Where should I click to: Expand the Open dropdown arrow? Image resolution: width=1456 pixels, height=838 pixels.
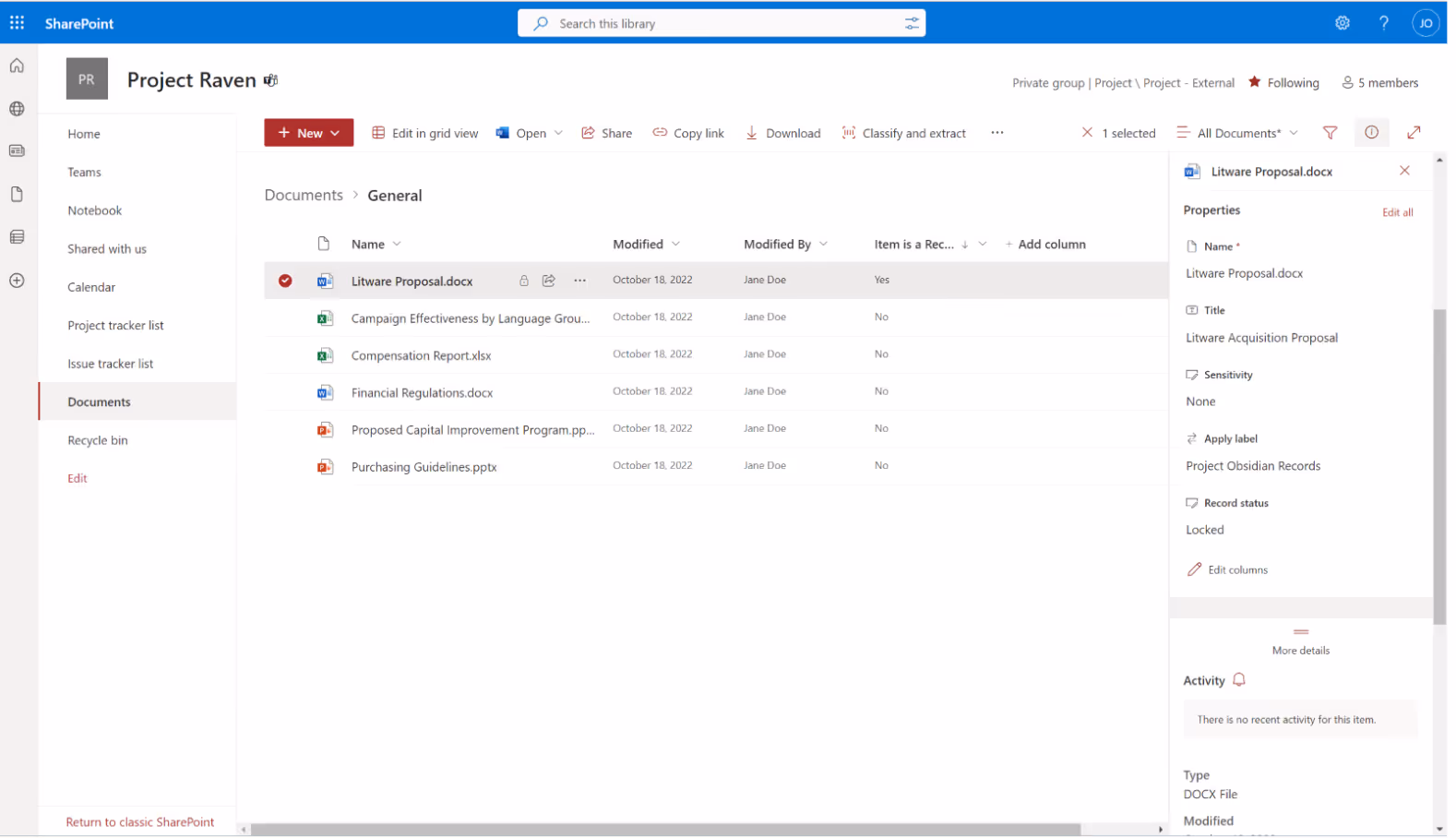(558, 133)
